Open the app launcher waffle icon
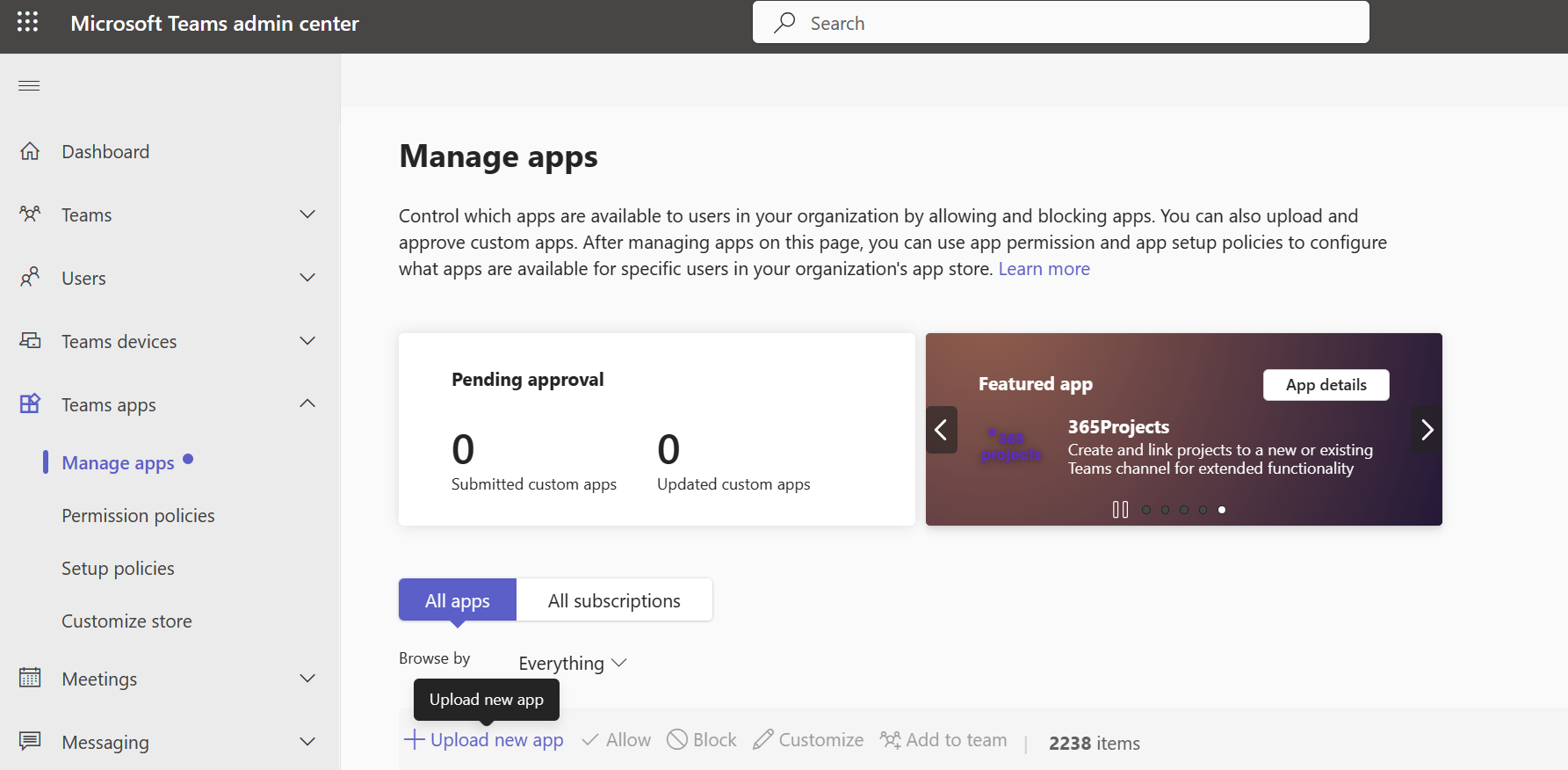The image size is (1568, 770). pyautogui.click(x=27, y=22)
